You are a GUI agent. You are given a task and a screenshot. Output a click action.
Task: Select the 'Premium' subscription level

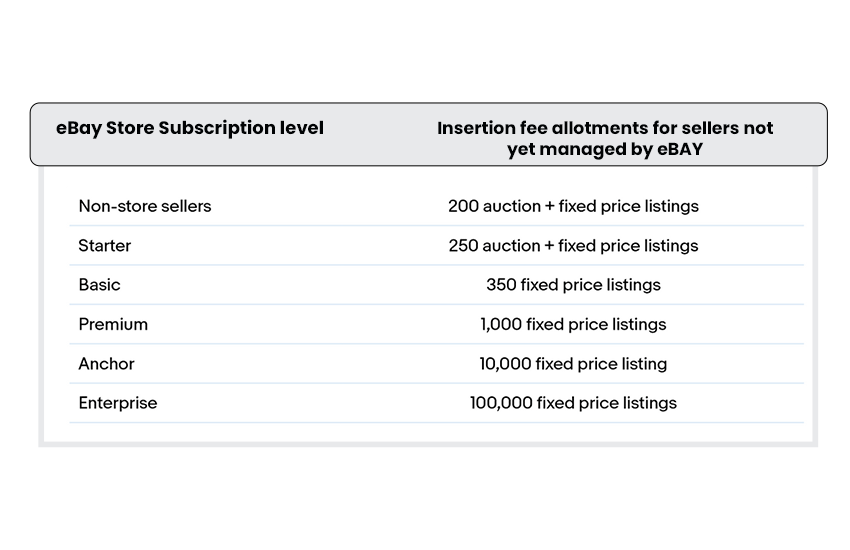(113, 324)
